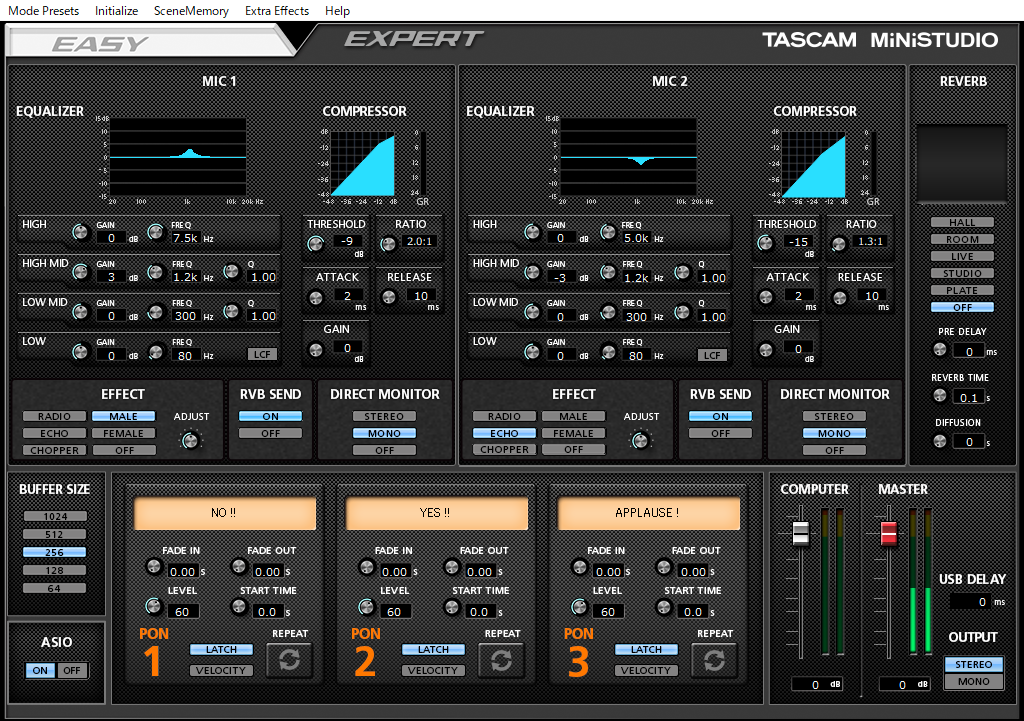Select the PLATE reverb type
This screenshot has width=1024, height=721.
(x=963, y=291)
